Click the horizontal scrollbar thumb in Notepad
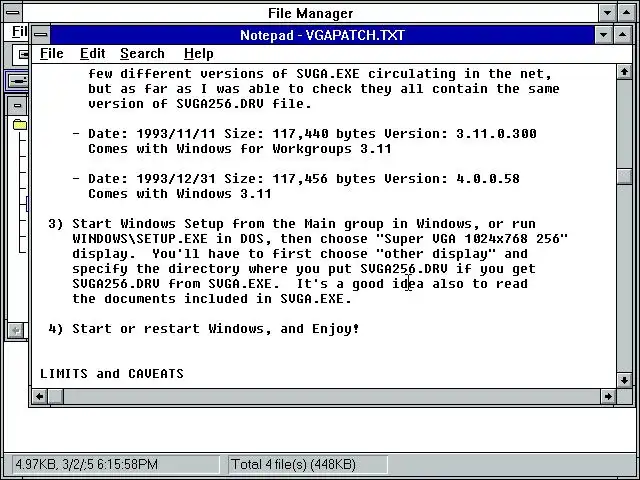640x480 pixels. 56,396
